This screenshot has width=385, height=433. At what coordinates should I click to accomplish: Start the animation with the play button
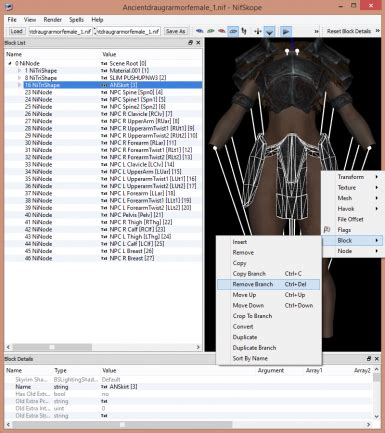[x=286, y=31]
